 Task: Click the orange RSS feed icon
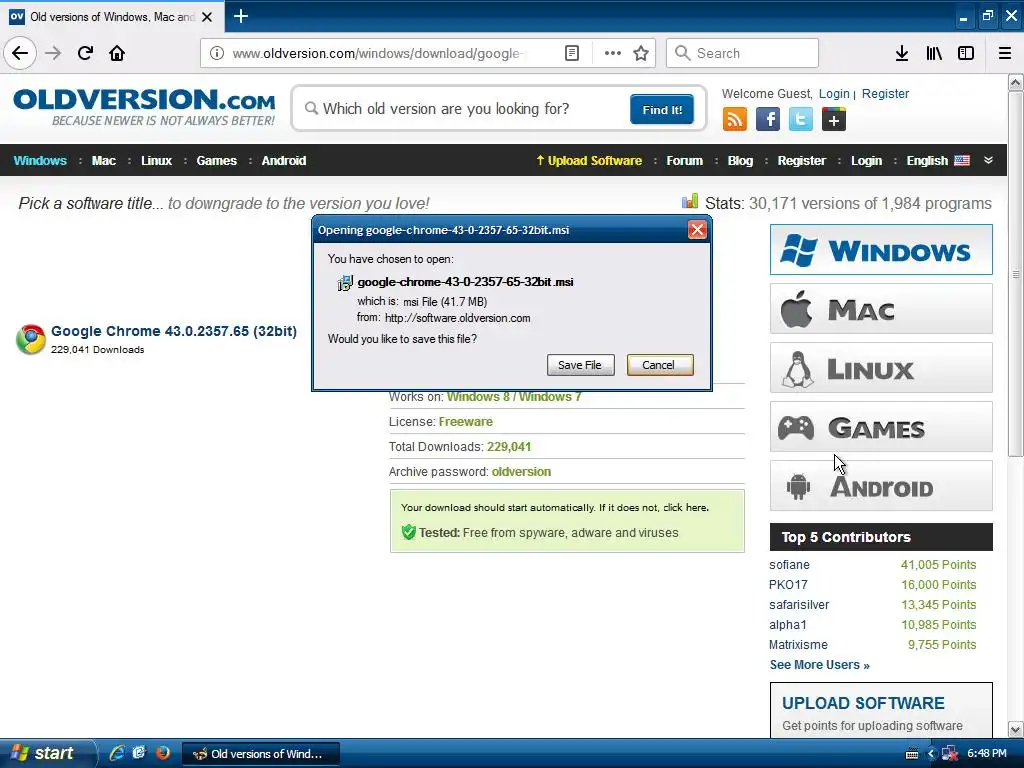(x=735, y=120)
